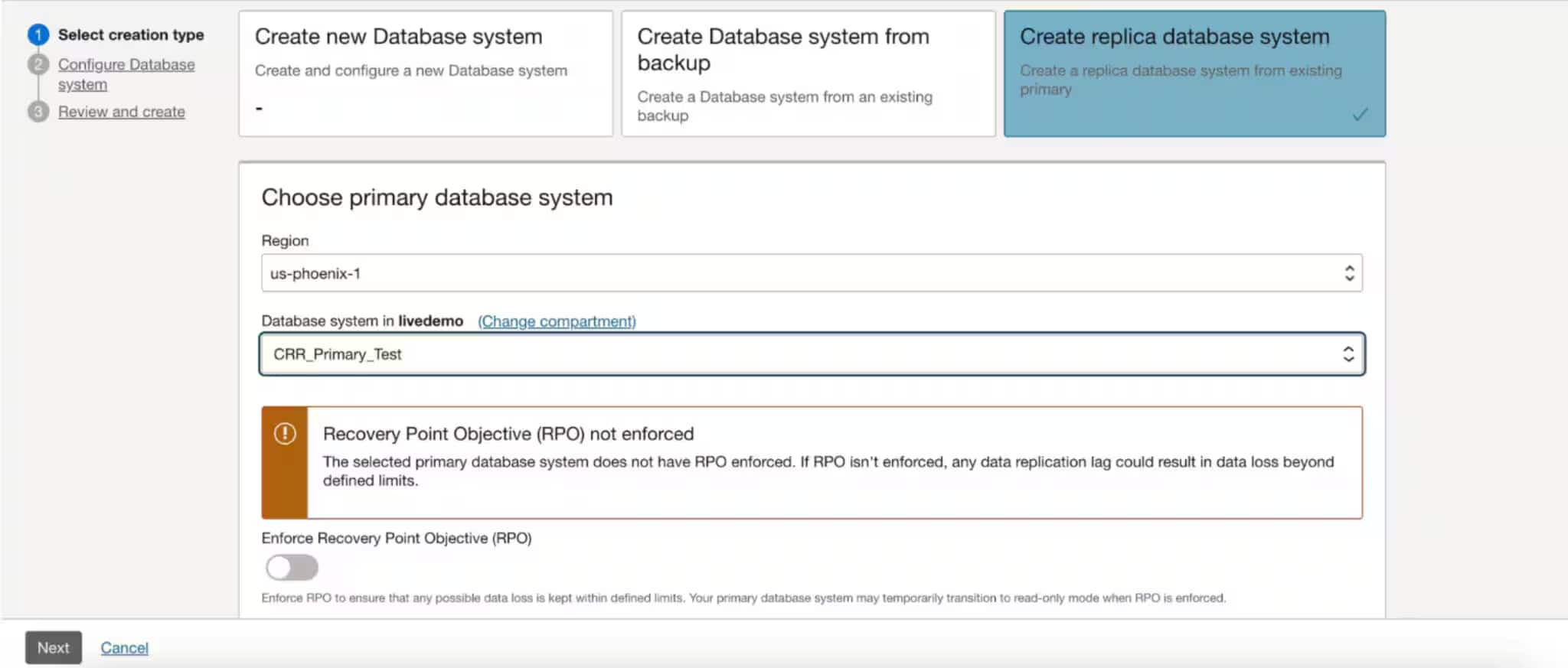Click the Cancel link
This screenshot has width=1568, height=668.
[125, 648]
